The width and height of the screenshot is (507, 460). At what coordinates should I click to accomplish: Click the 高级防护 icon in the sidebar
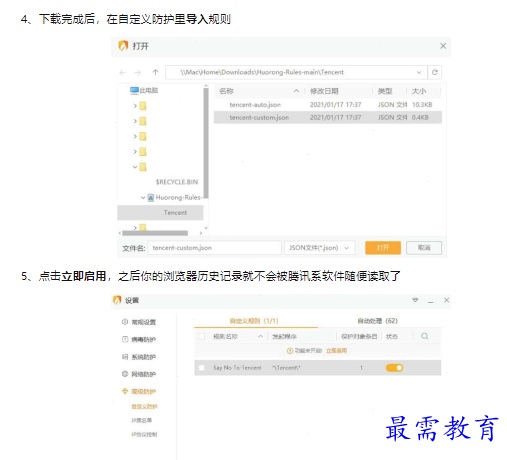(125, 391)
